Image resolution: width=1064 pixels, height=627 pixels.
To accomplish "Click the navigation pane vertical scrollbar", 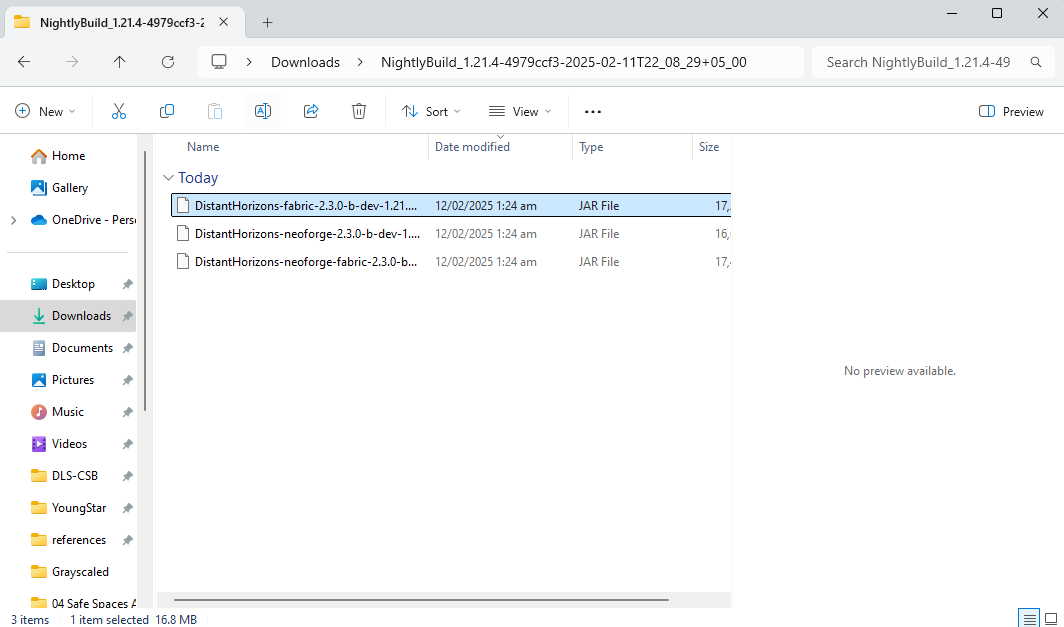I will [145, 281].
